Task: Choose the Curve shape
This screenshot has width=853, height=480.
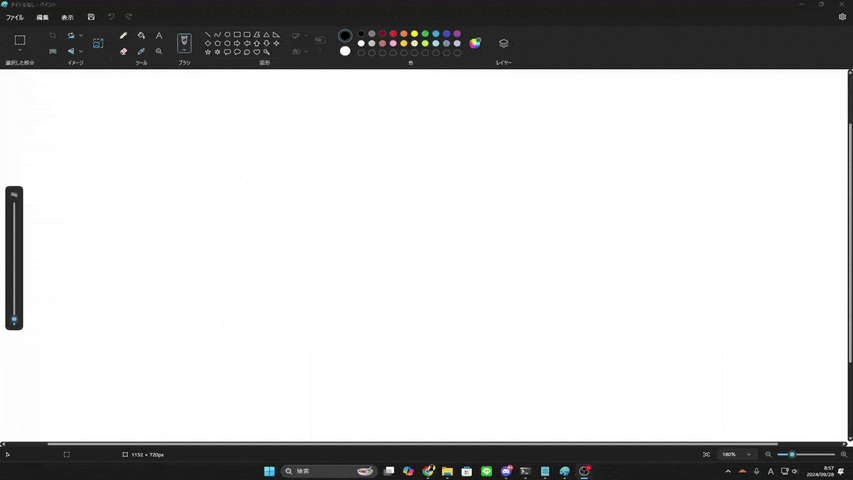Action: 218,34
